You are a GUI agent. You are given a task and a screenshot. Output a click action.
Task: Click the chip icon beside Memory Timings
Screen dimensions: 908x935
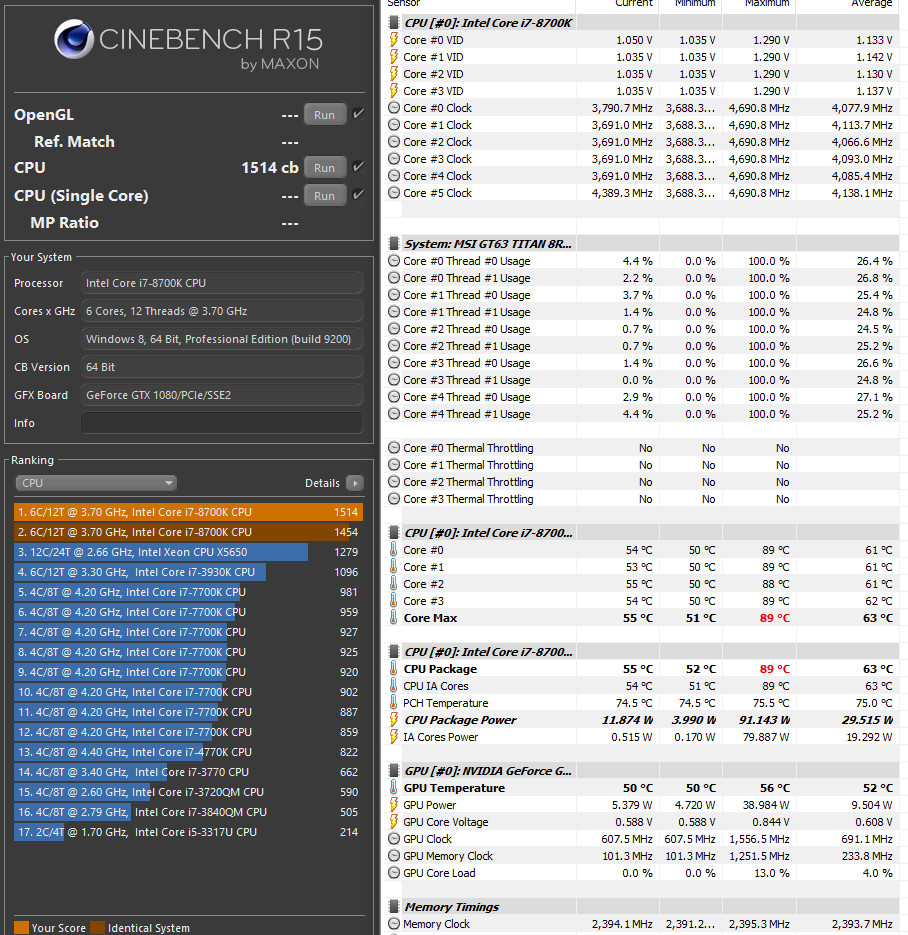(x=393, y=906)
